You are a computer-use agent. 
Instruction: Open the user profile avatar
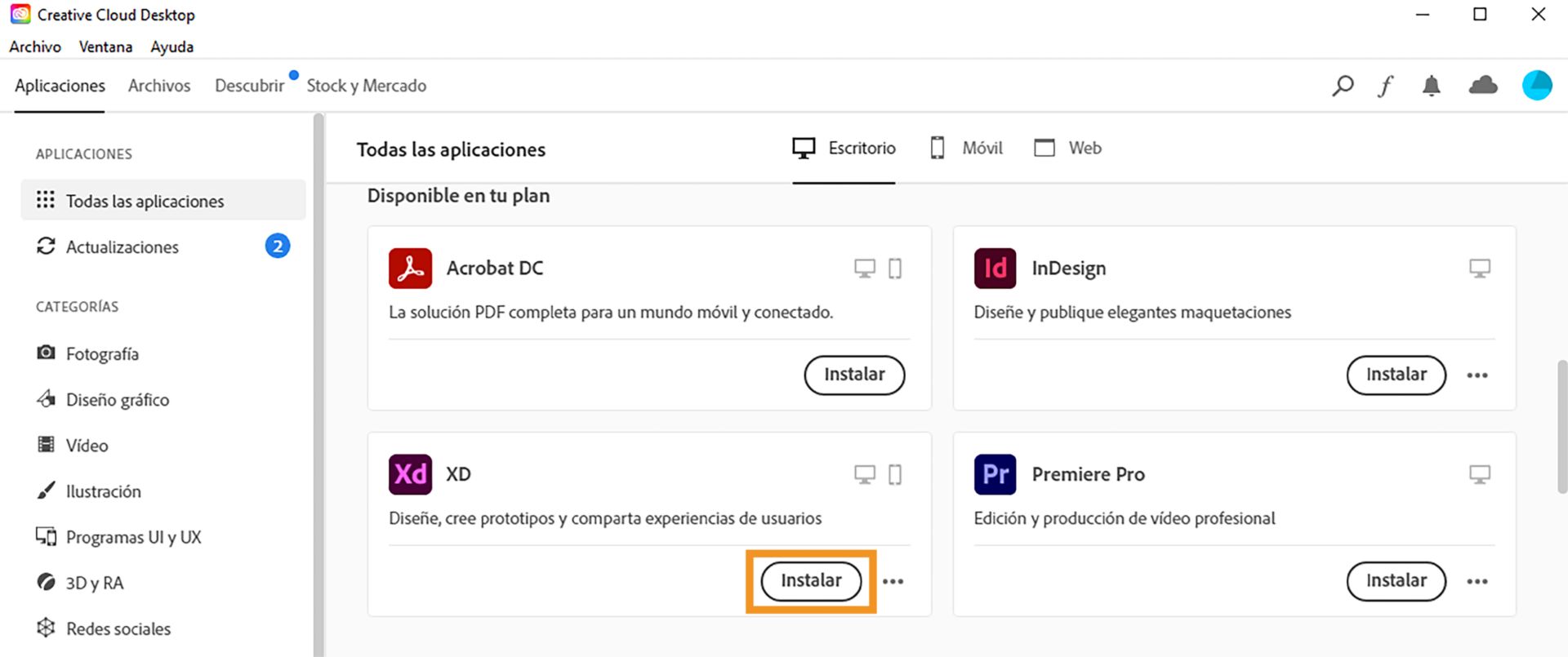click(x=1537, y=85)
